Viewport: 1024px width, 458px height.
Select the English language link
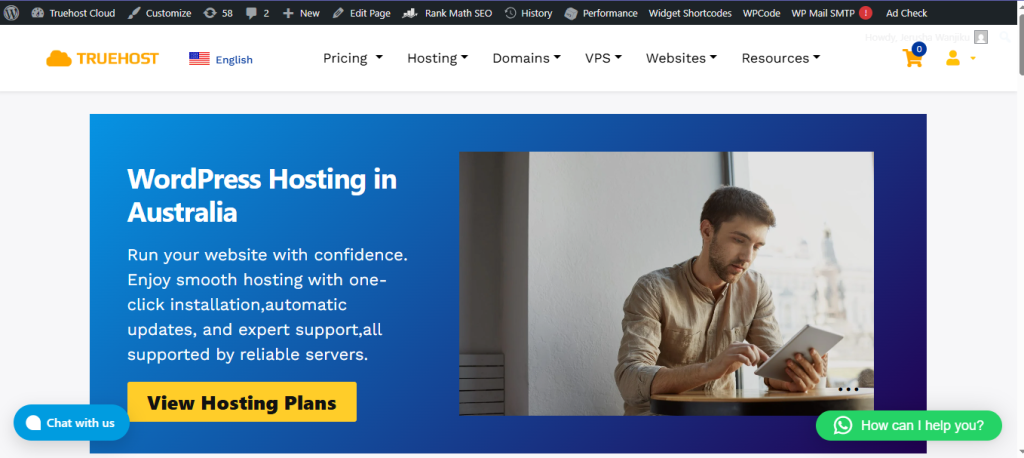tap(234, 59)
